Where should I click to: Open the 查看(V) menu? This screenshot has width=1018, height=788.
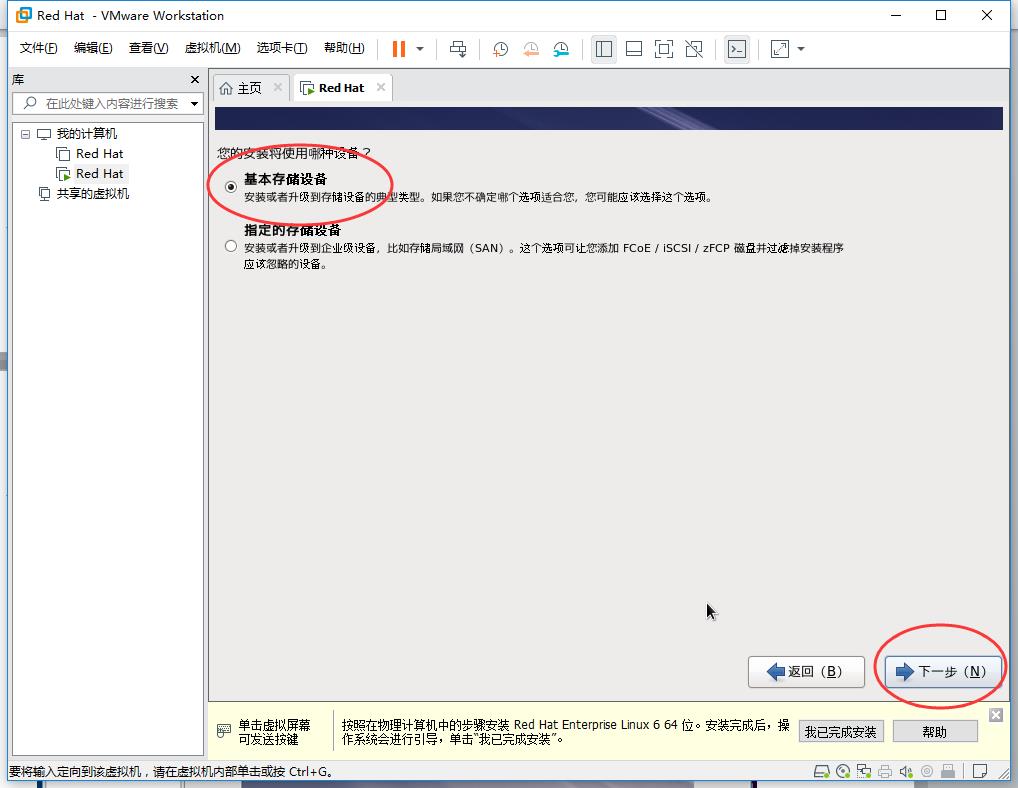point(148,48)
